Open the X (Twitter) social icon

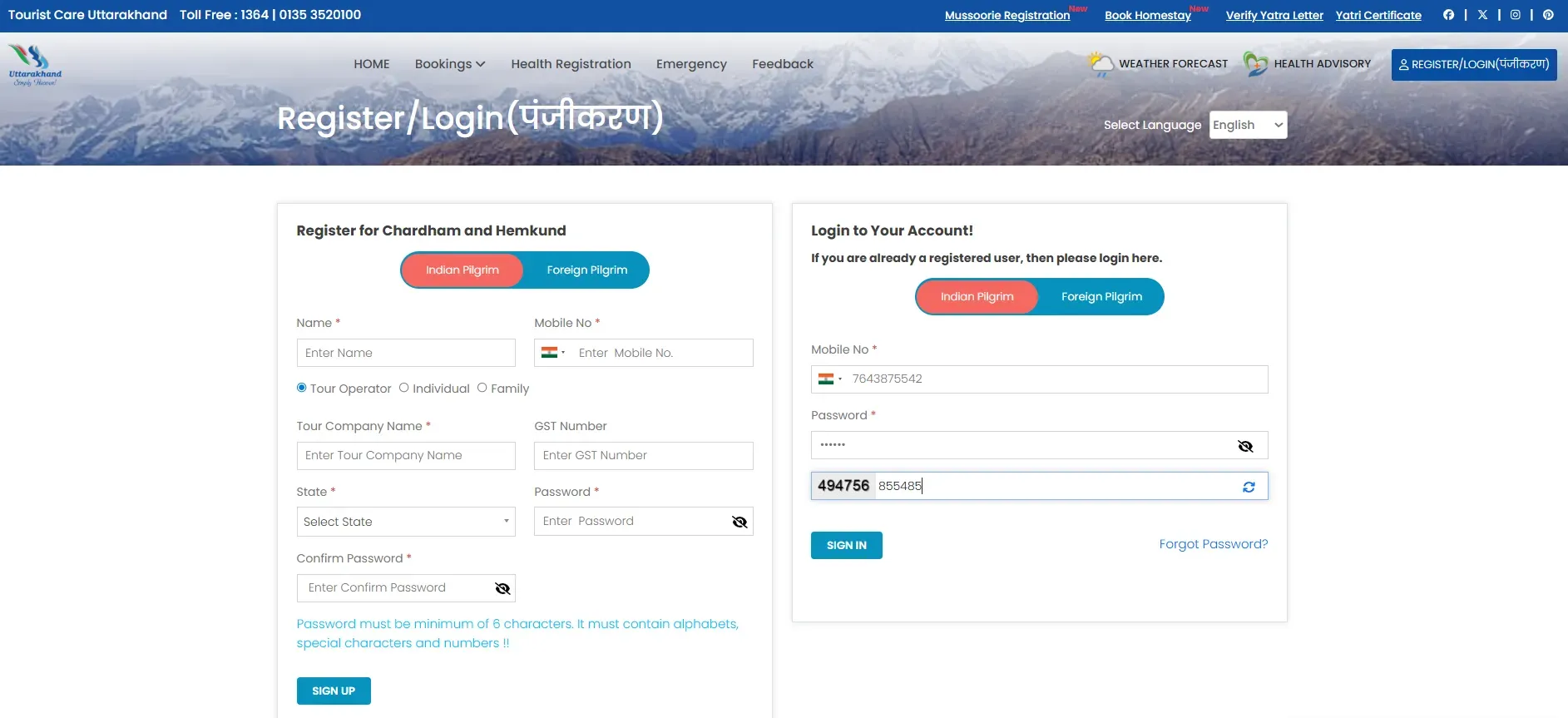(1482, 15)
